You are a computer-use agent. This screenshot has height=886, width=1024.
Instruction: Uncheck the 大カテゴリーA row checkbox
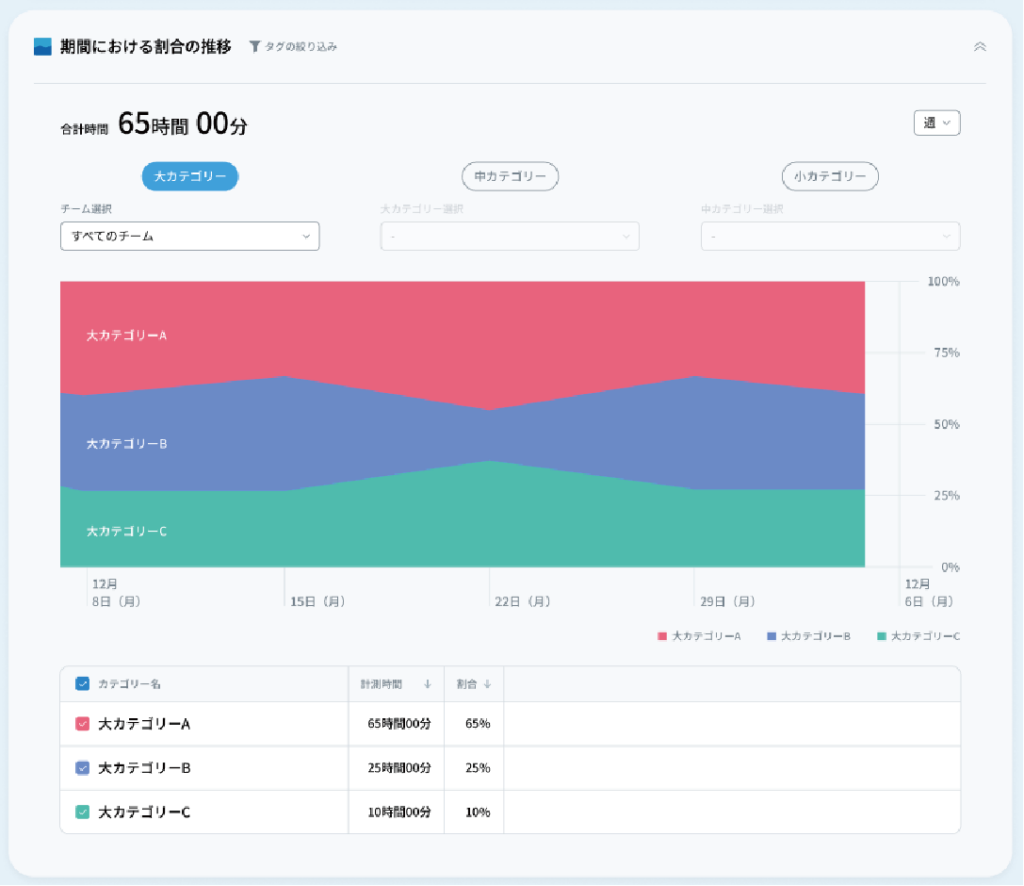tap(82, 723)
